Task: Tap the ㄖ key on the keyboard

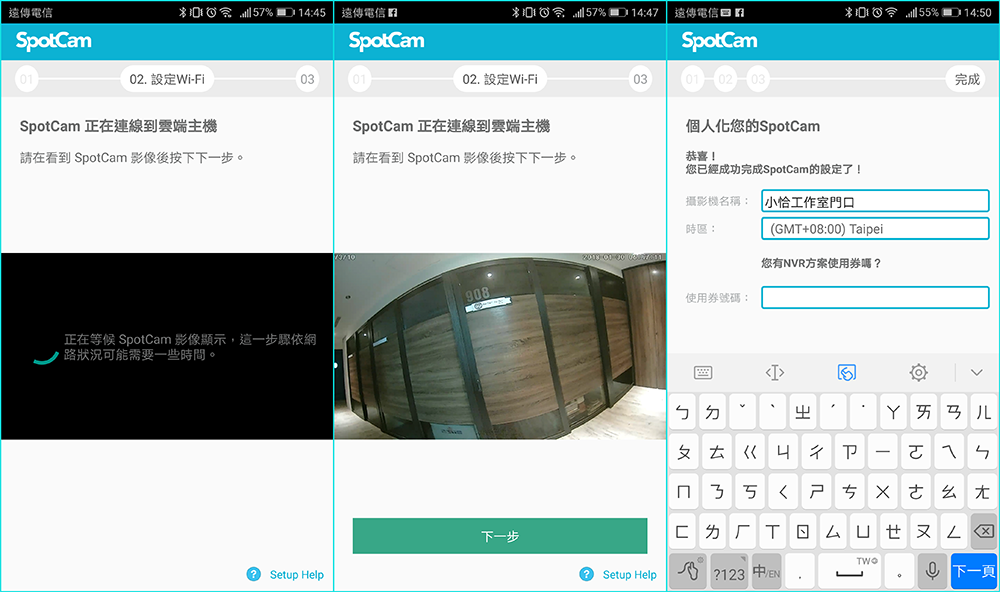Action: click(x=803, y=531)
